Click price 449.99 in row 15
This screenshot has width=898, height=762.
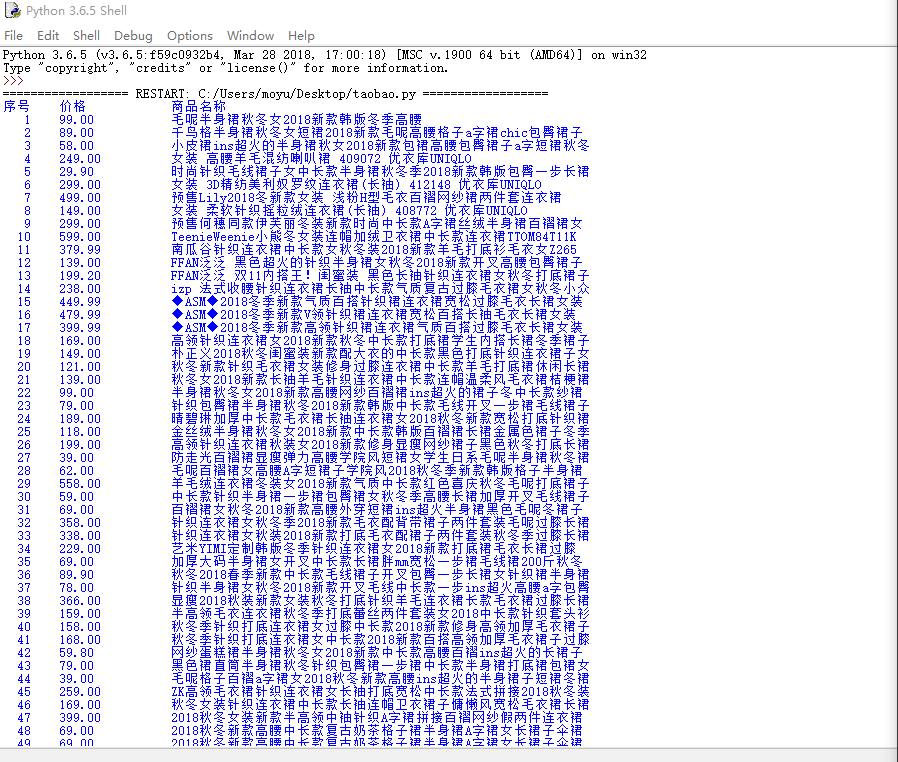tap(80, 302)
